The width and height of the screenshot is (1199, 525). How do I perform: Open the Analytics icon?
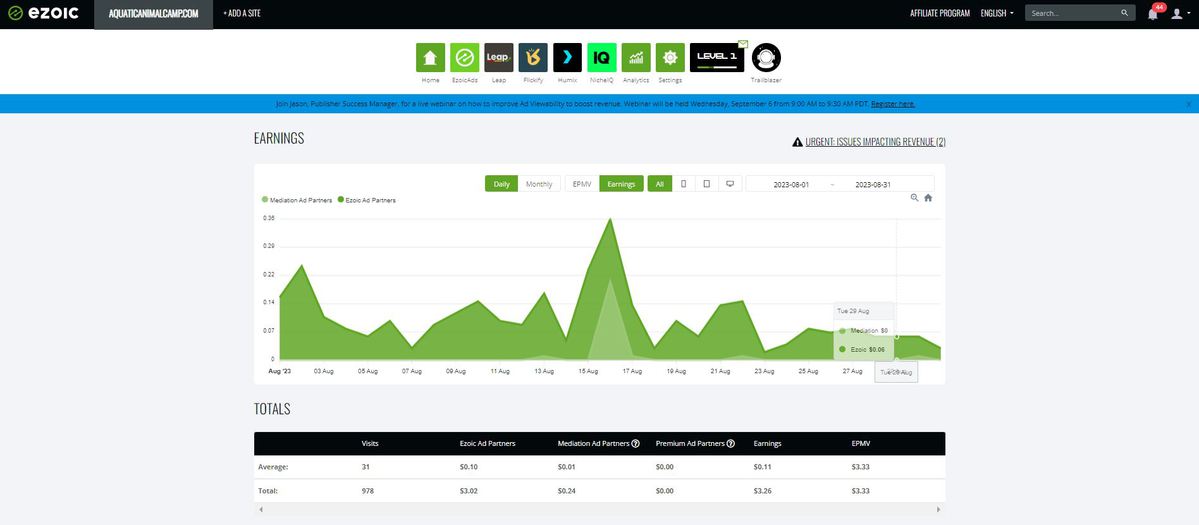[x=636, y=57]
